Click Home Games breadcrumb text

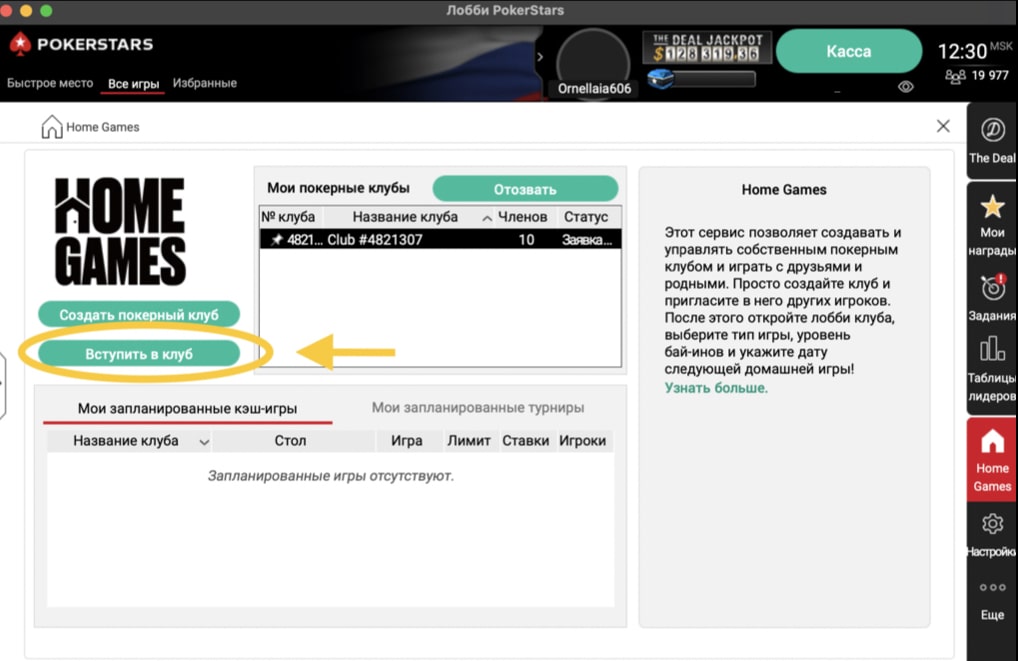pos(103,127)
